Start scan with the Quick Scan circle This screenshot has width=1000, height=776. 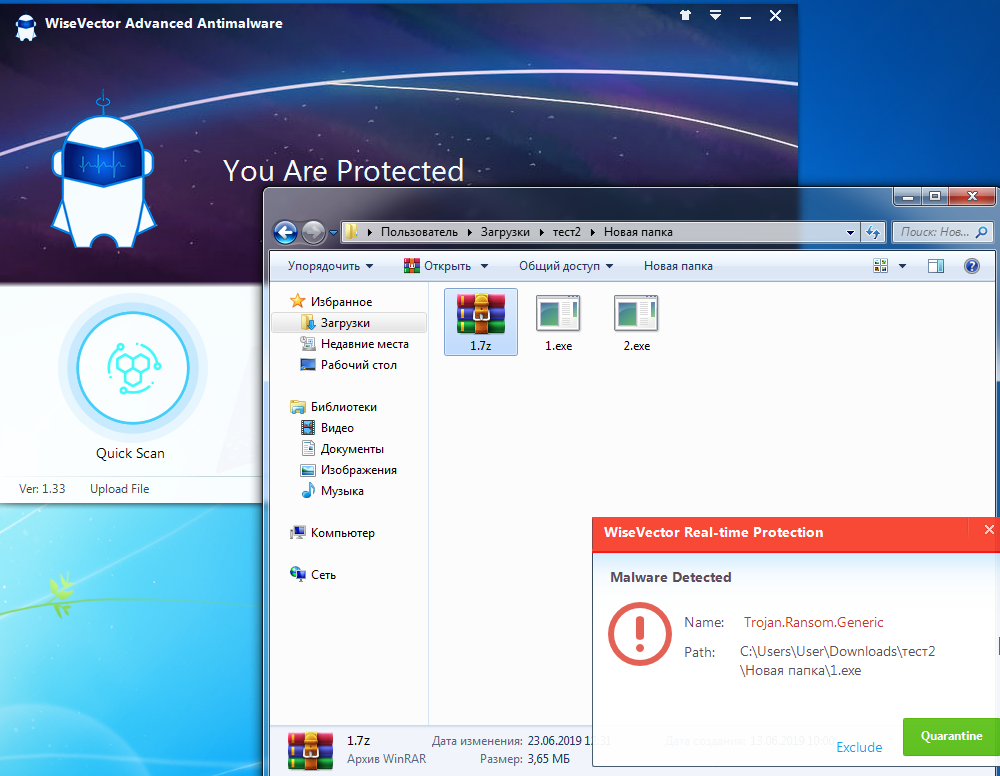pos(133,368)
